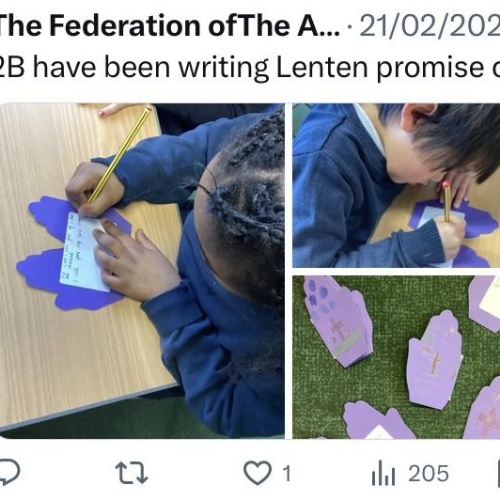Click the 205 views count
Image resolution: width=500 pixels, height=500 pixels.
coord(429,473)
